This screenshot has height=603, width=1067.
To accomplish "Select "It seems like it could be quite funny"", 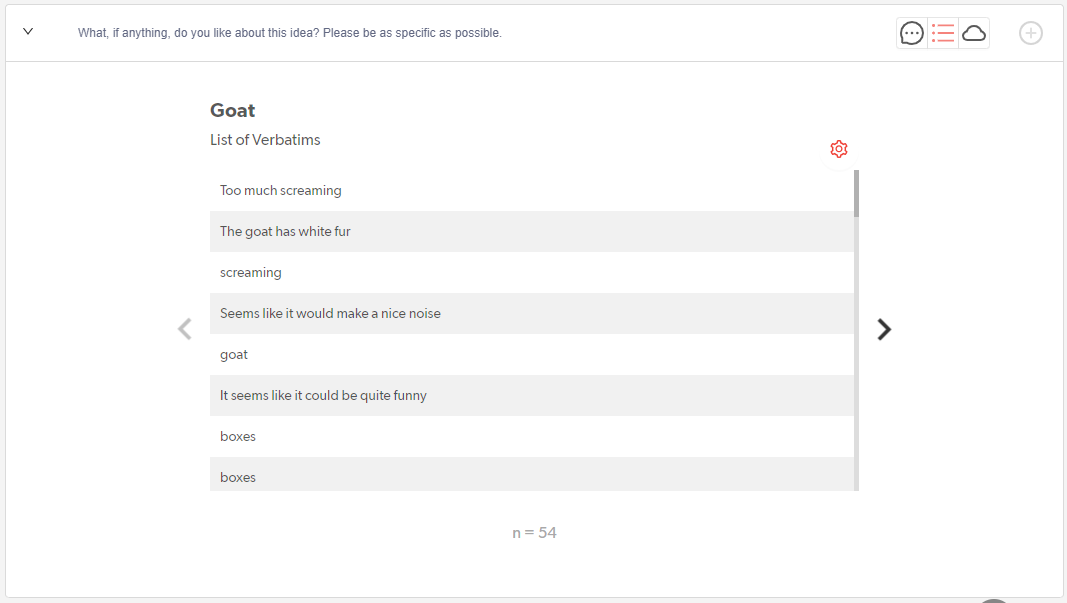I will click(x=323, y=395).
